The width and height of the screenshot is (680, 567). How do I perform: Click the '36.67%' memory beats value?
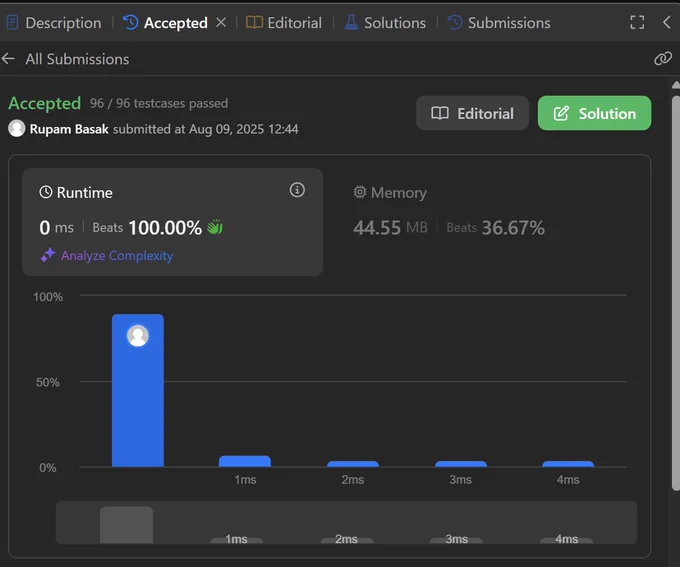[x=513, y=227]
